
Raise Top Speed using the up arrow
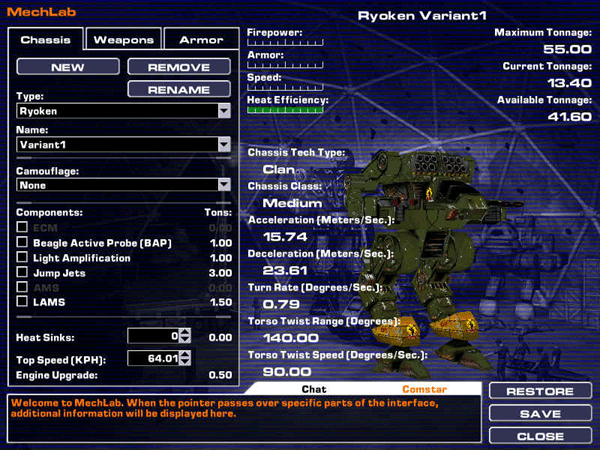point(185,354)
